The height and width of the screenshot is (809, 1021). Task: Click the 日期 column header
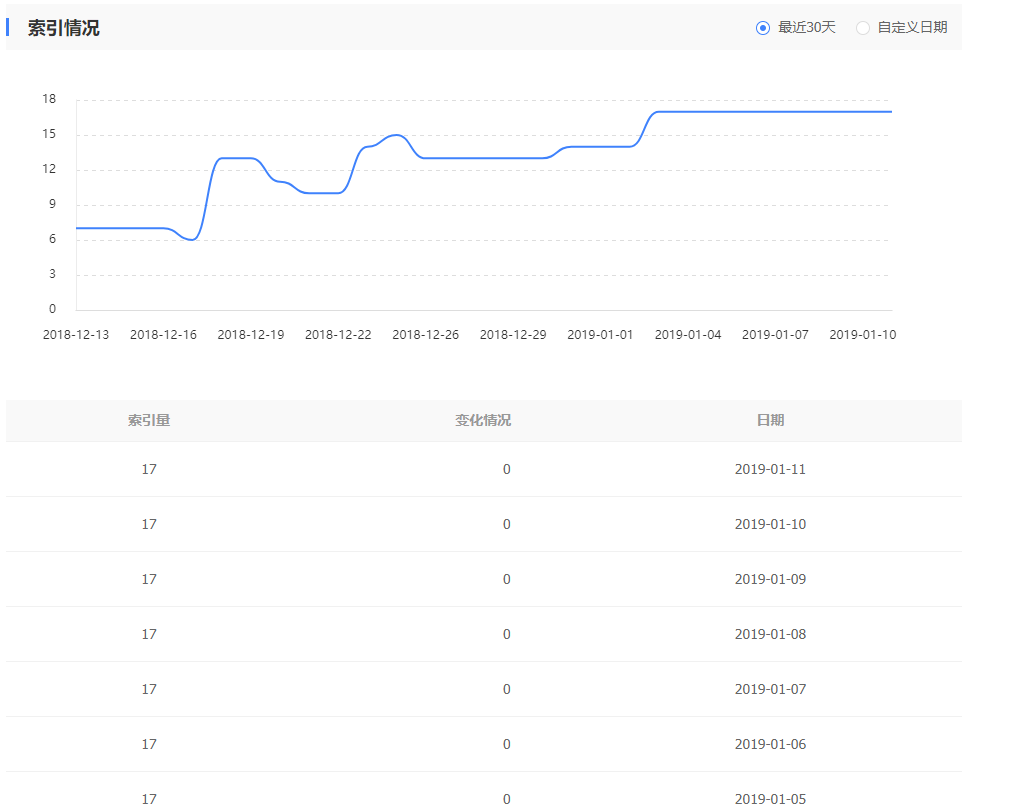point(770,420)
